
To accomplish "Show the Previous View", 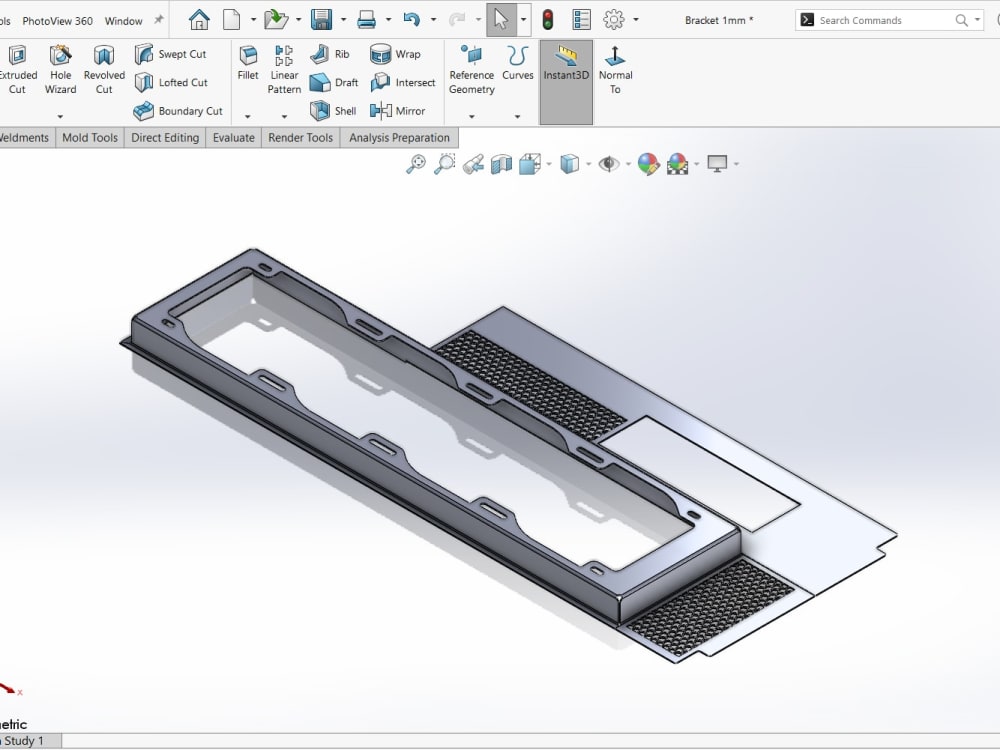I will 473,165.
